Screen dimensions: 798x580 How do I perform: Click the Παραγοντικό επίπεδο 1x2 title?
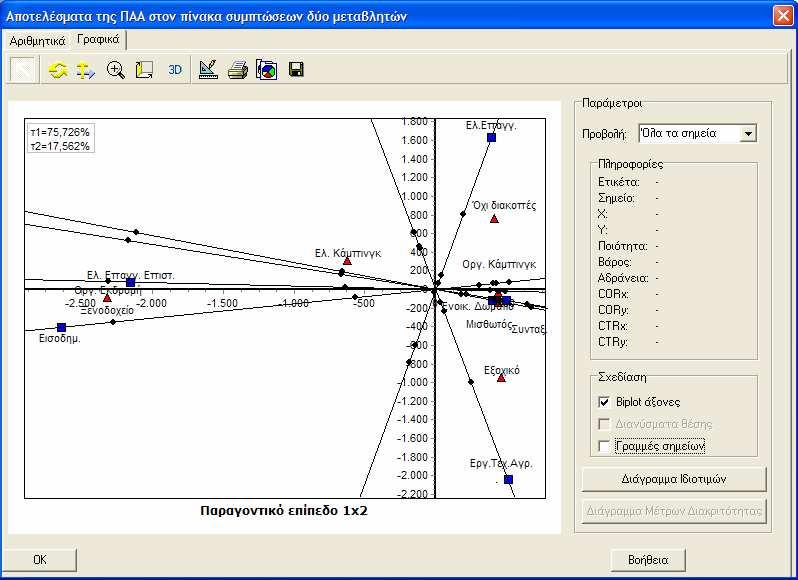point(284,511)
